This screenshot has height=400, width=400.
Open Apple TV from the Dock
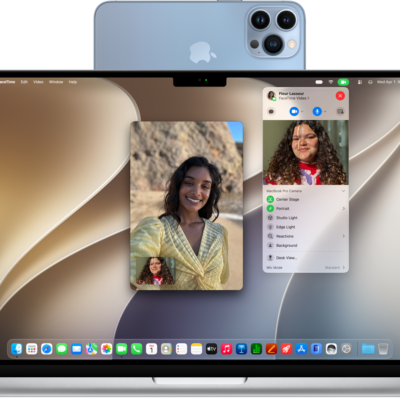coord(211,349)
